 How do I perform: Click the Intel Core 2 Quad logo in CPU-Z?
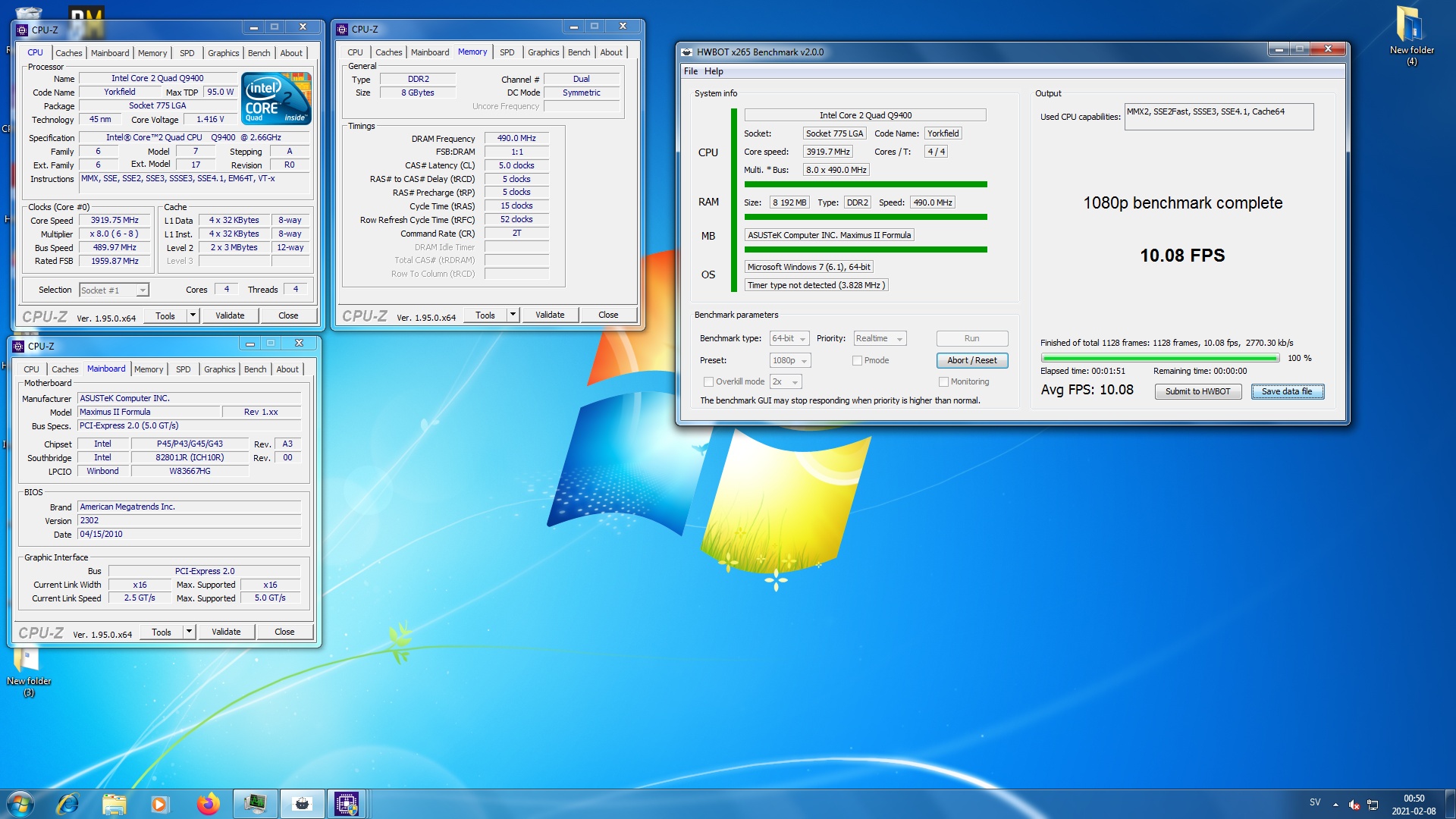coord(276,99)
